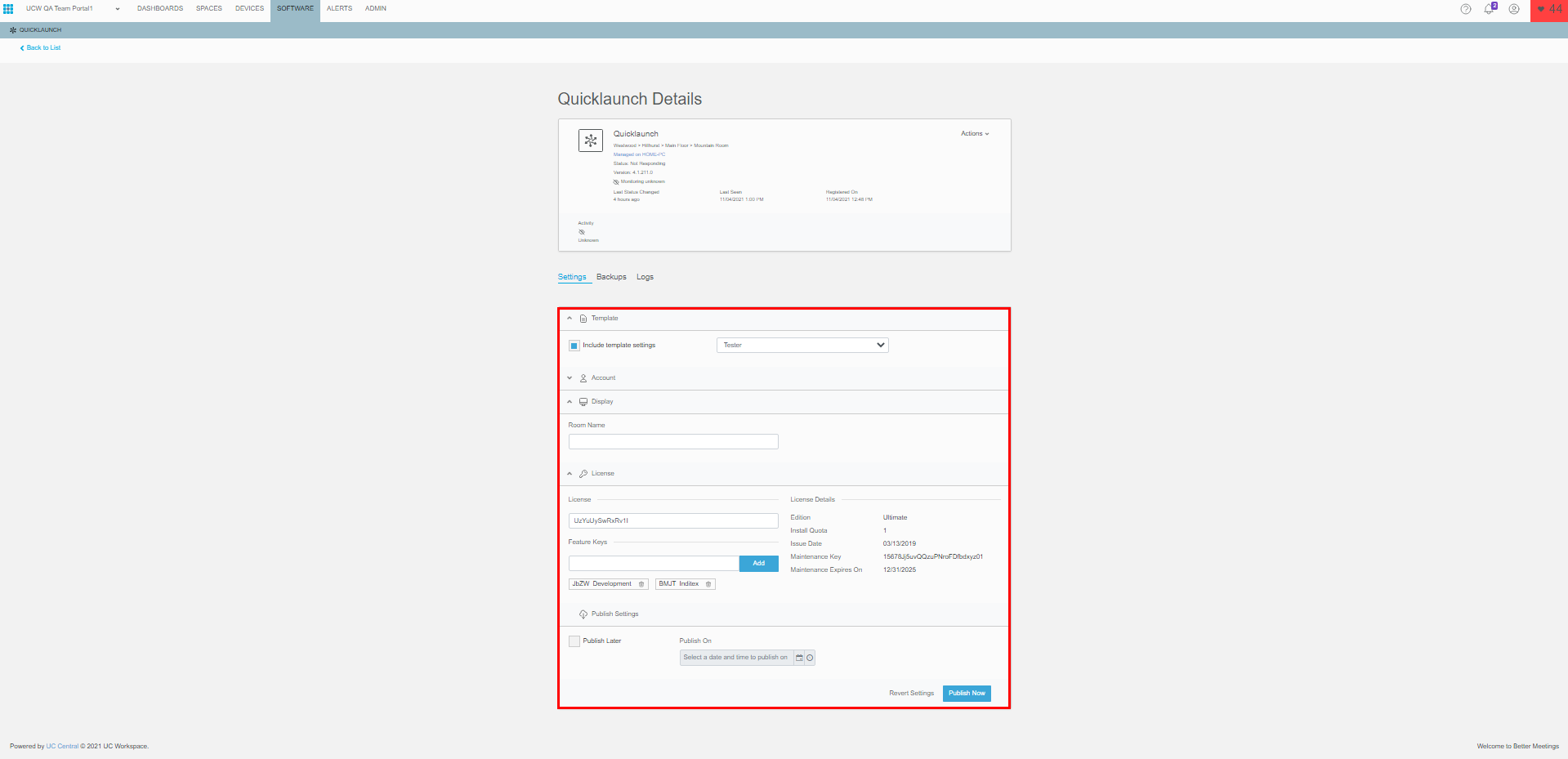Open the notifications bell icon
The image size is (1568, 759).
1490,9
